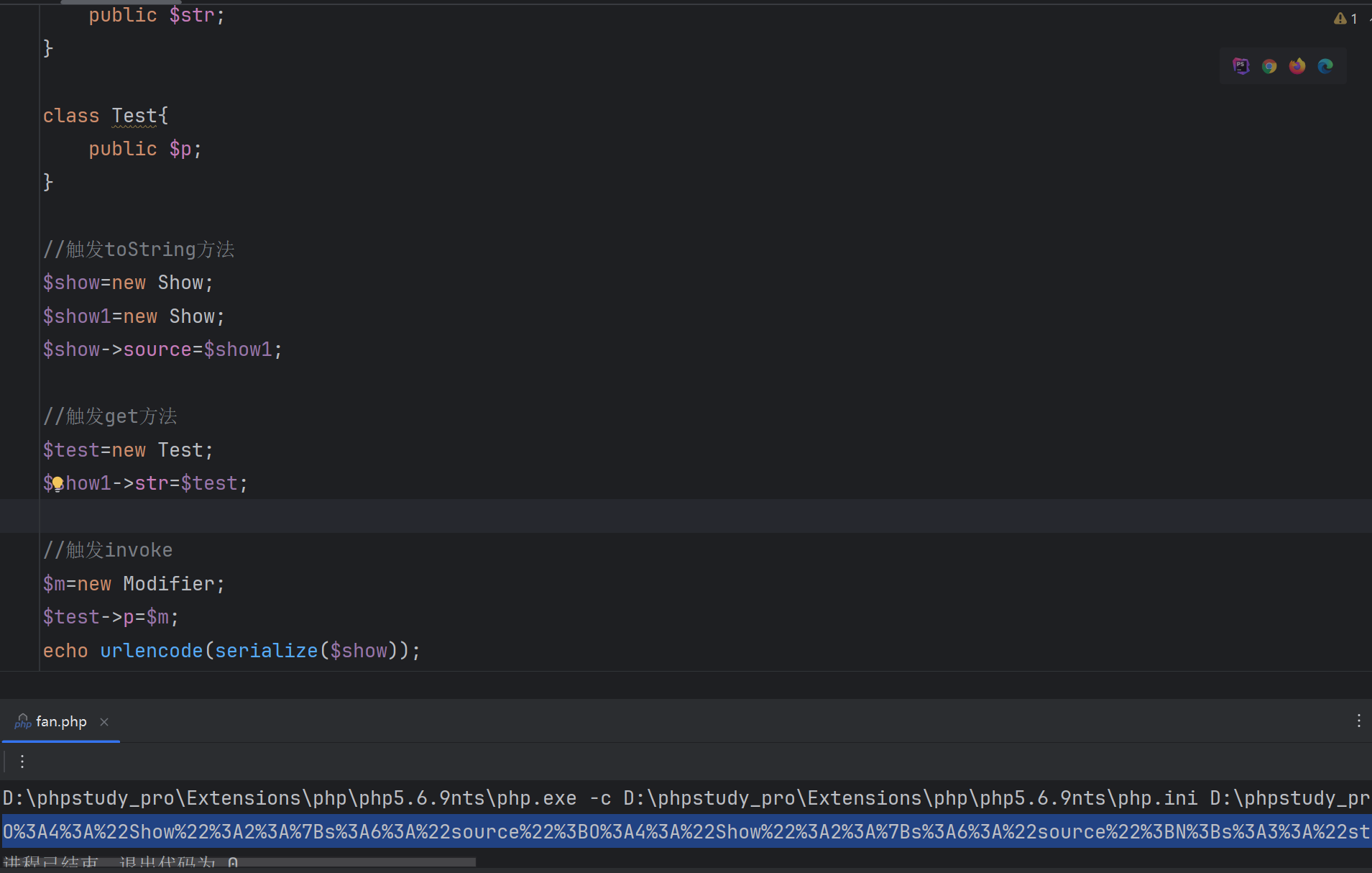Click the '$show=new Show;' line
Screen dimensions: 1372x873
(x=128, y=283)
